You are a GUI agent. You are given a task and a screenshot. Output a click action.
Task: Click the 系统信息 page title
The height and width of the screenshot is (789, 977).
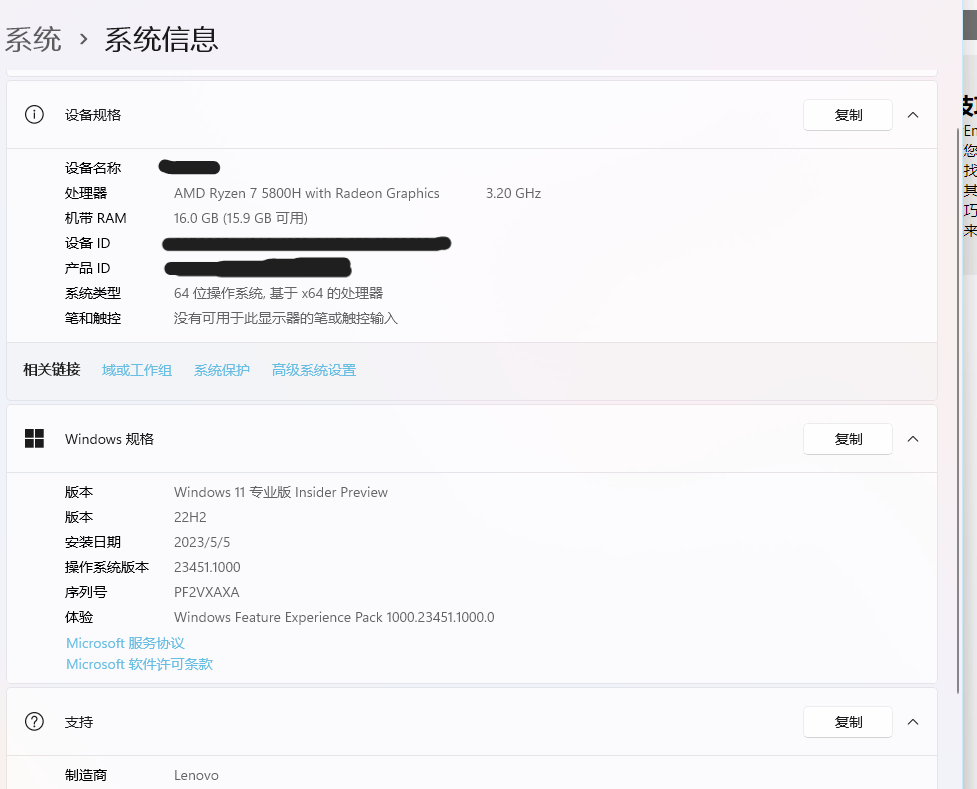(x=161, y=40)
